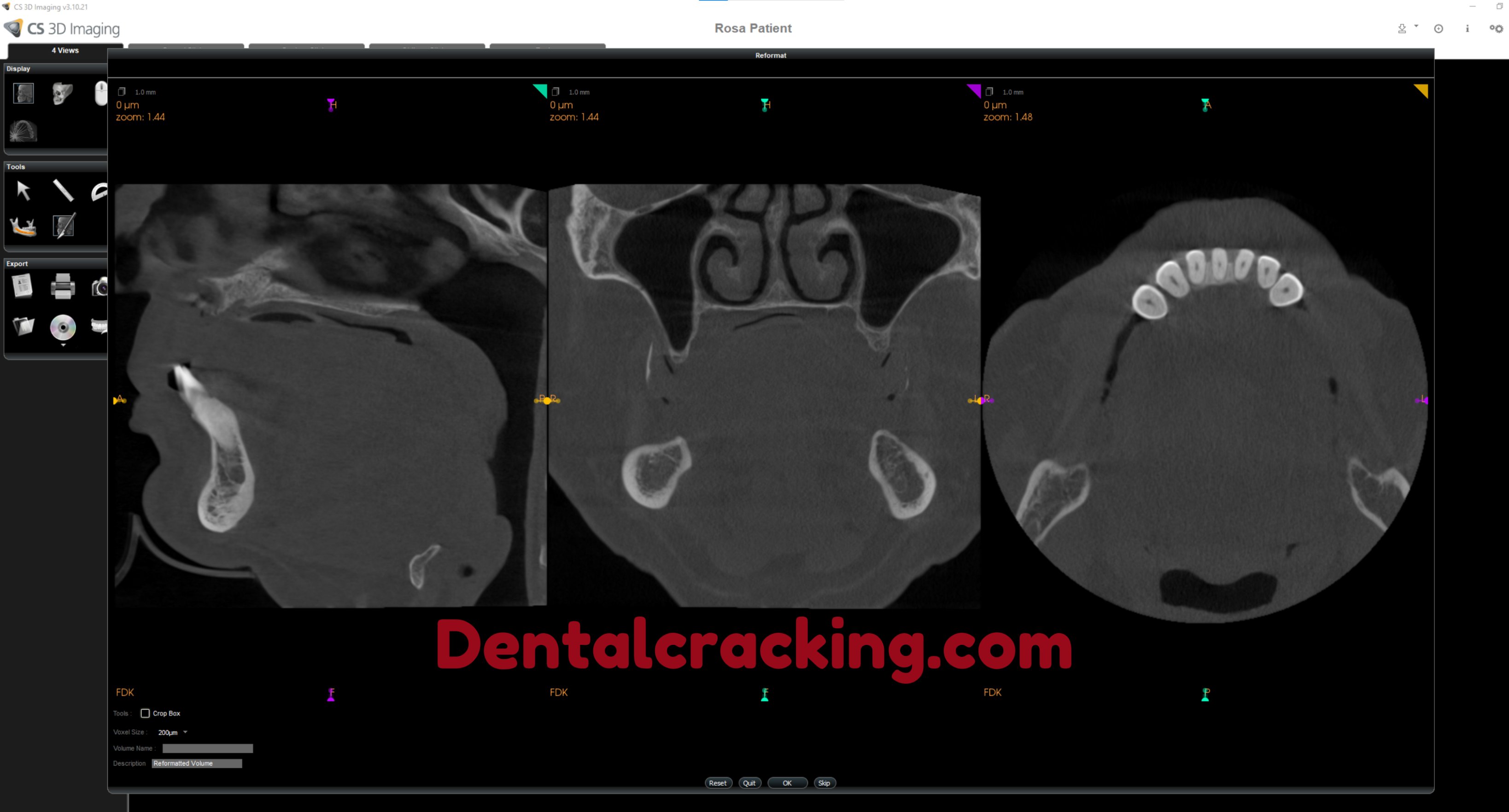Click the Display panel header
This screenshot has width=1509, height=812.
click(x=56, y=69)
